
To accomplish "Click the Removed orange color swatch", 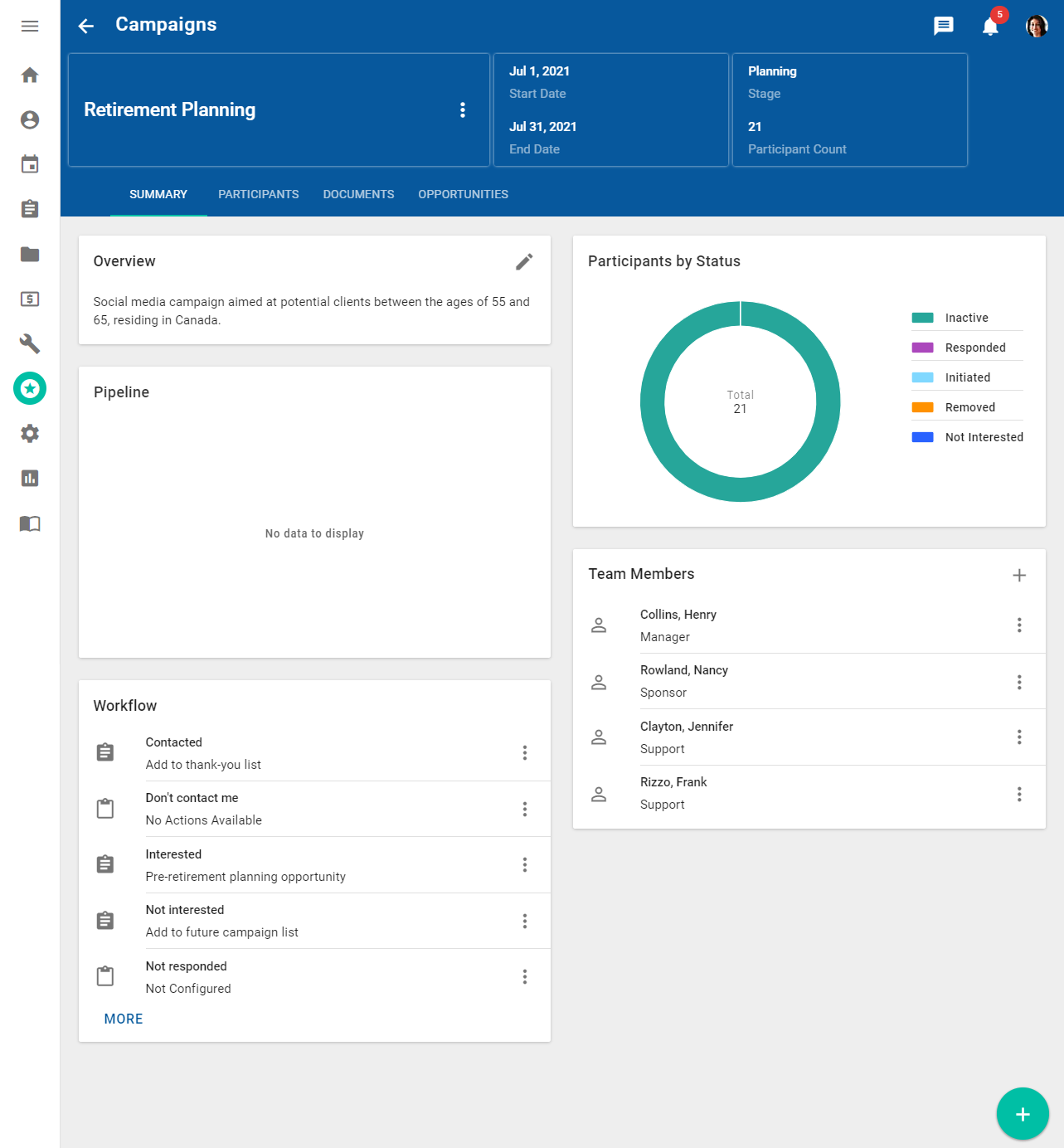I will click(x=922, y=407).
